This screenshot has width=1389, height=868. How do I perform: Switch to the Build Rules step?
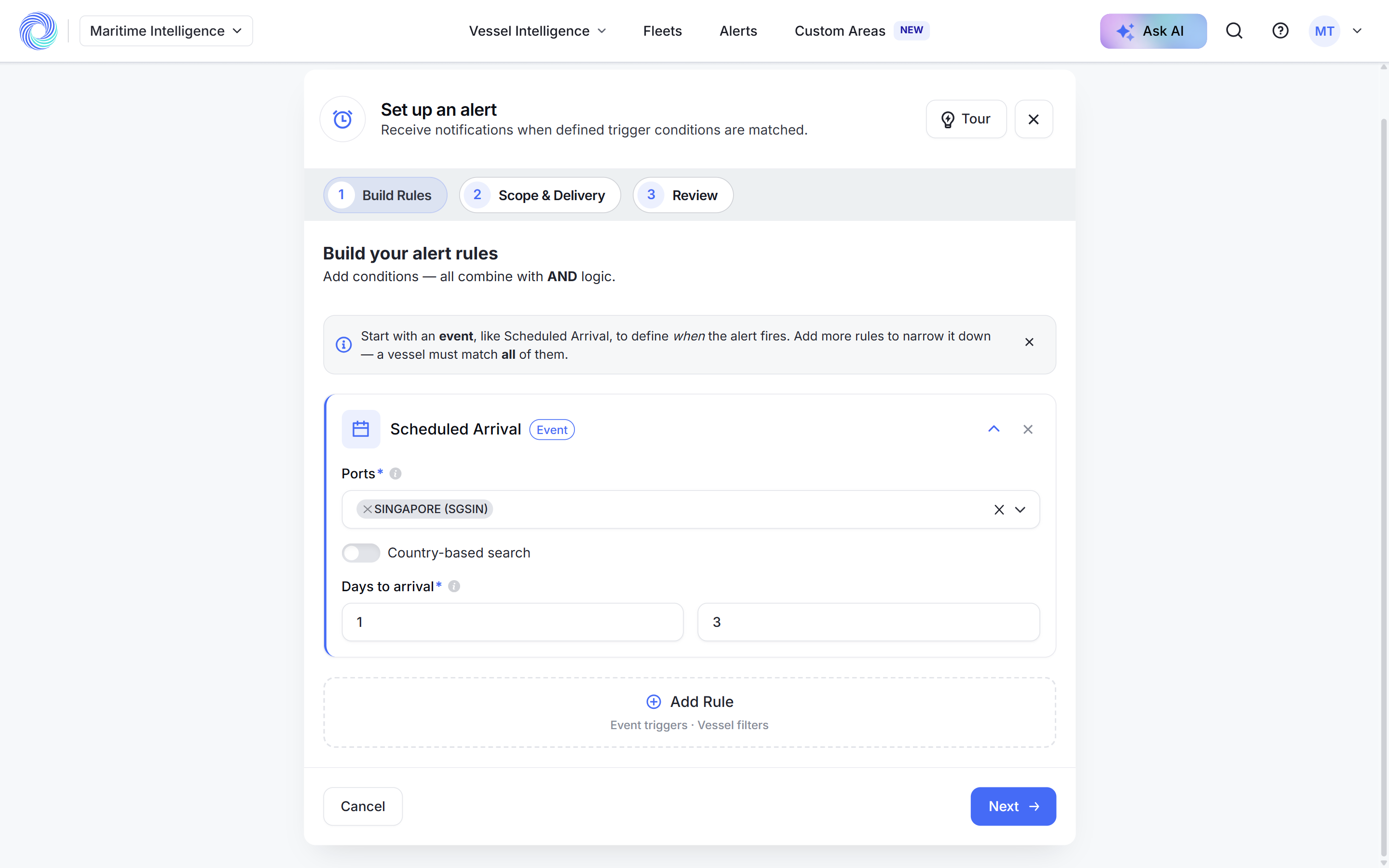pos(385,195)
